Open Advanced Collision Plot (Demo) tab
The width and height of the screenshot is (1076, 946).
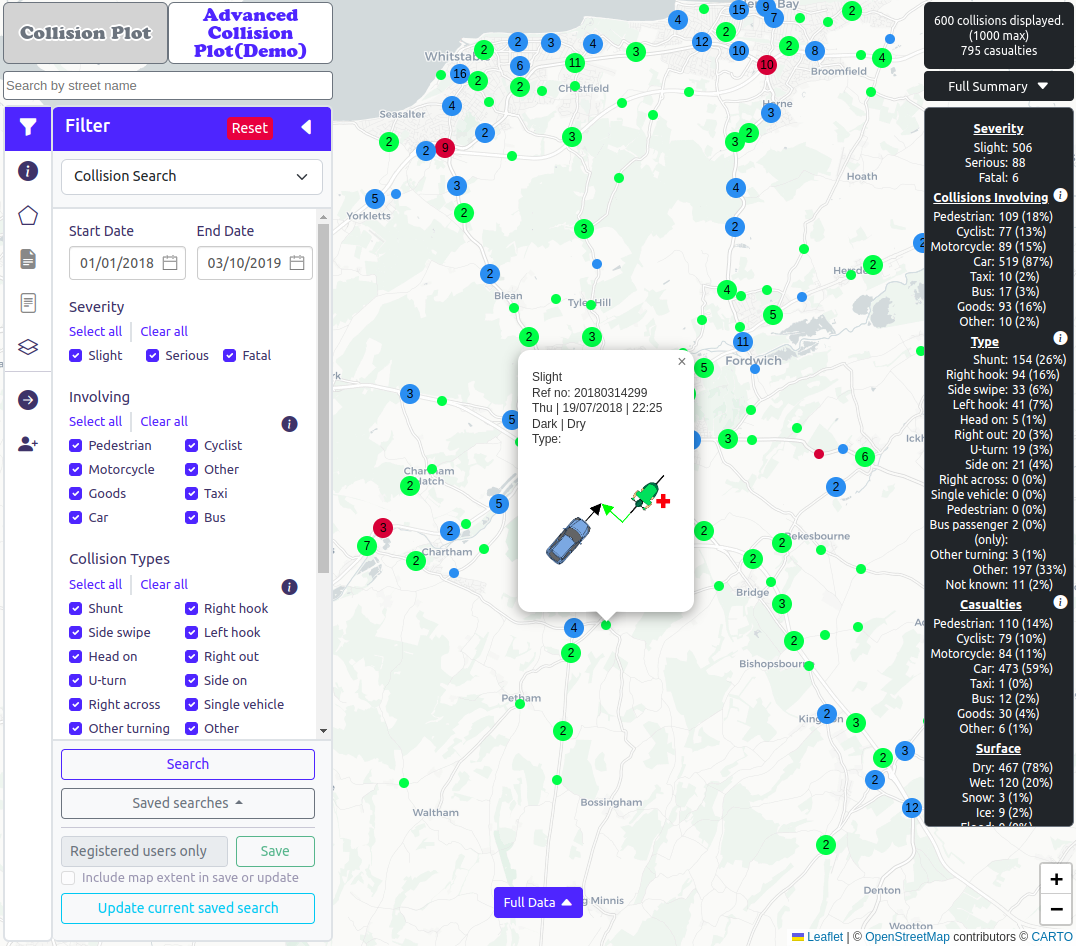coord(250,33)
